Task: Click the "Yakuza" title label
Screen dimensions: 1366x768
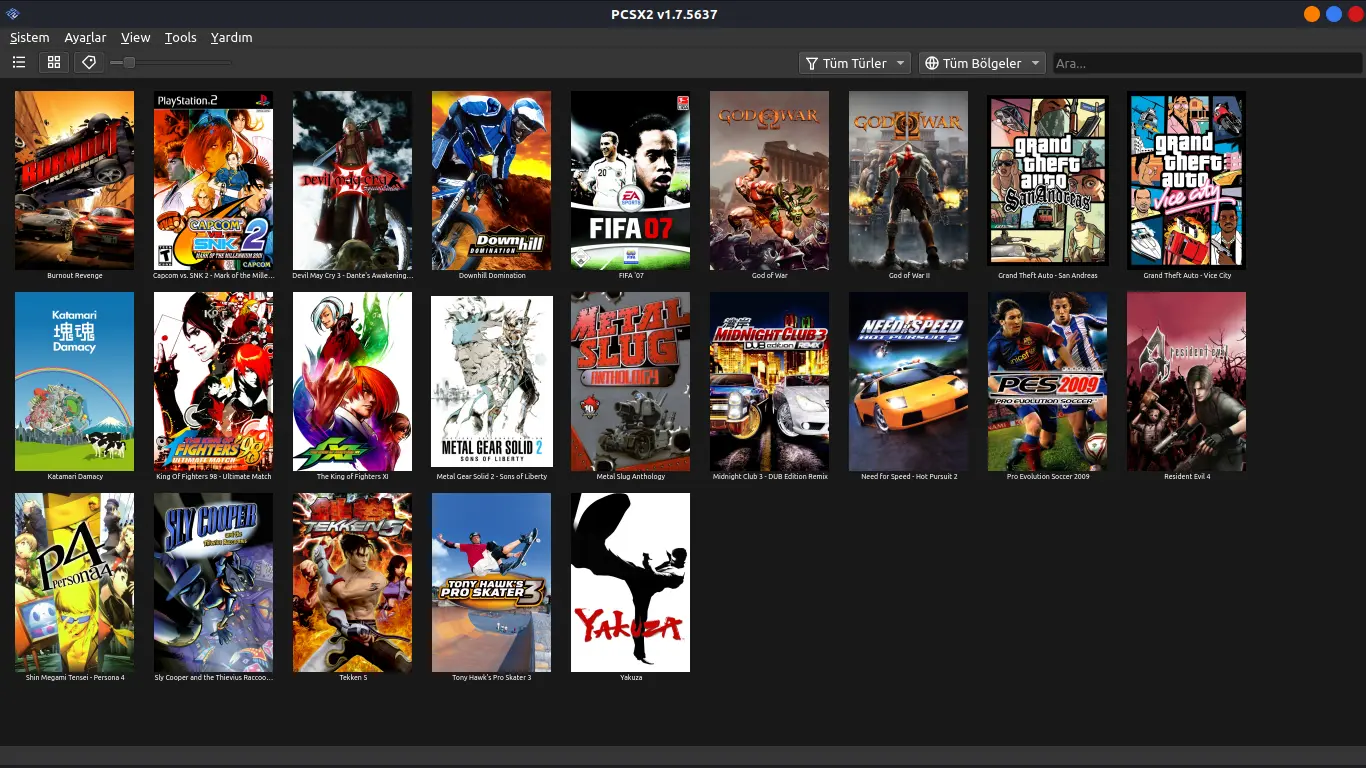Action: coord(630,678)
